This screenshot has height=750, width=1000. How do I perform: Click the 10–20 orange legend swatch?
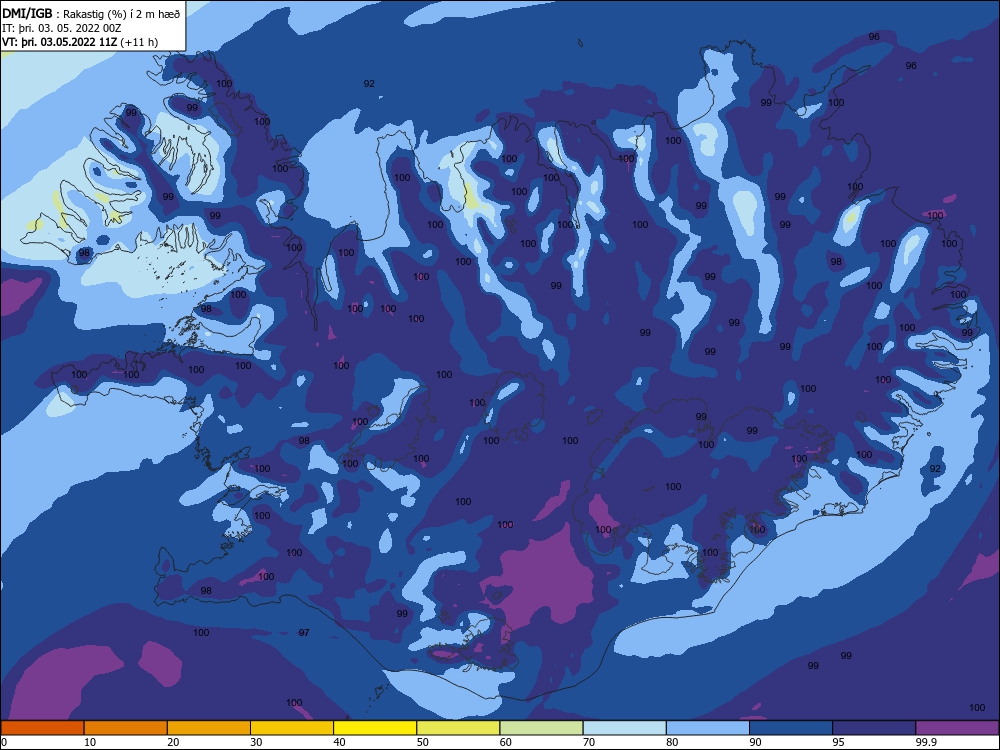[x=126, y=728]
